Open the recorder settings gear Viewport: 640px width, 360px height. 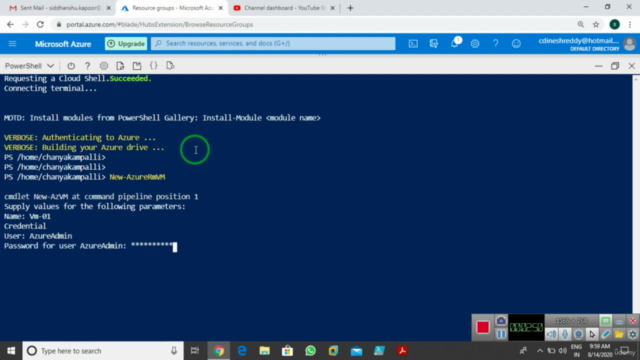click(633, 334)
